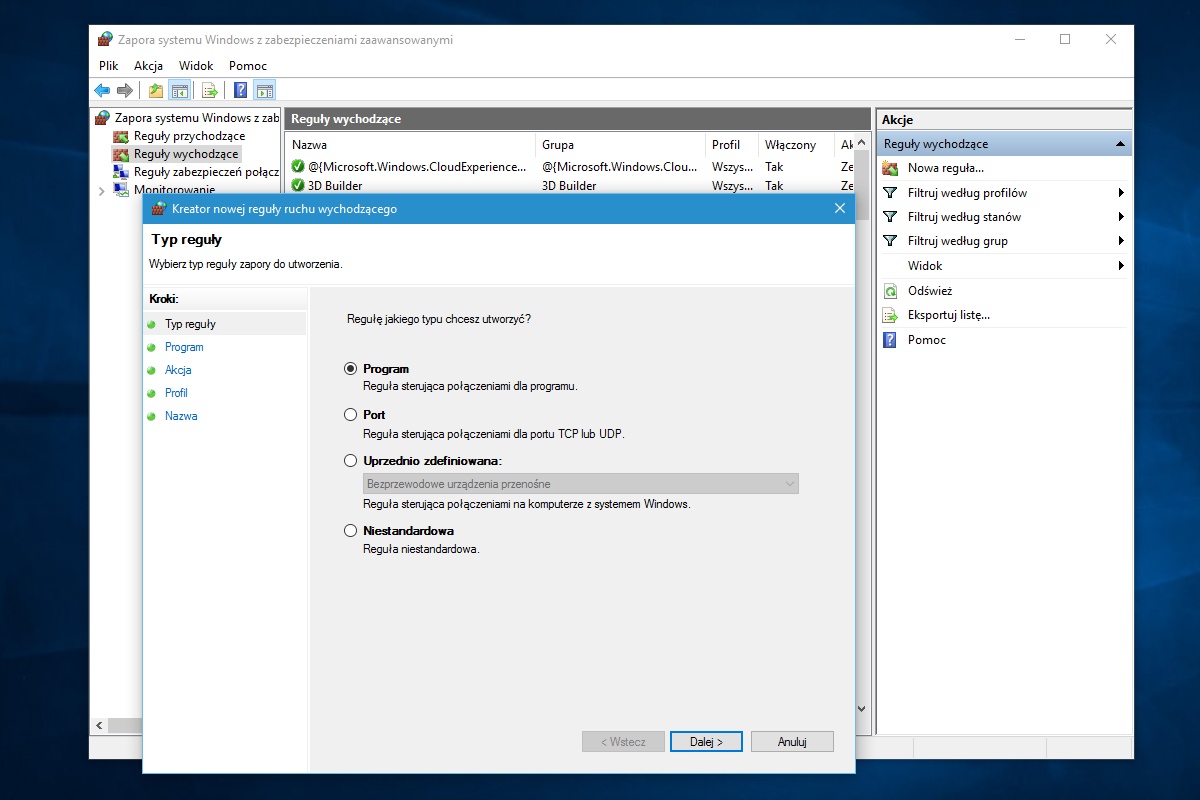Click the Odśwież refresh icon
This screenshot has width=1200, height=800.
point(890,291)
